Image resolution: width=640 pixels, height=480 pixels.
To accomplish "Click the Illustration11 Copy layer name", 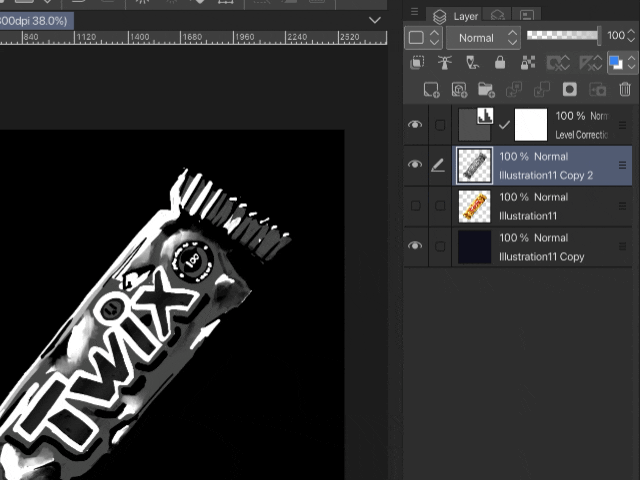I will pos(542,257).
